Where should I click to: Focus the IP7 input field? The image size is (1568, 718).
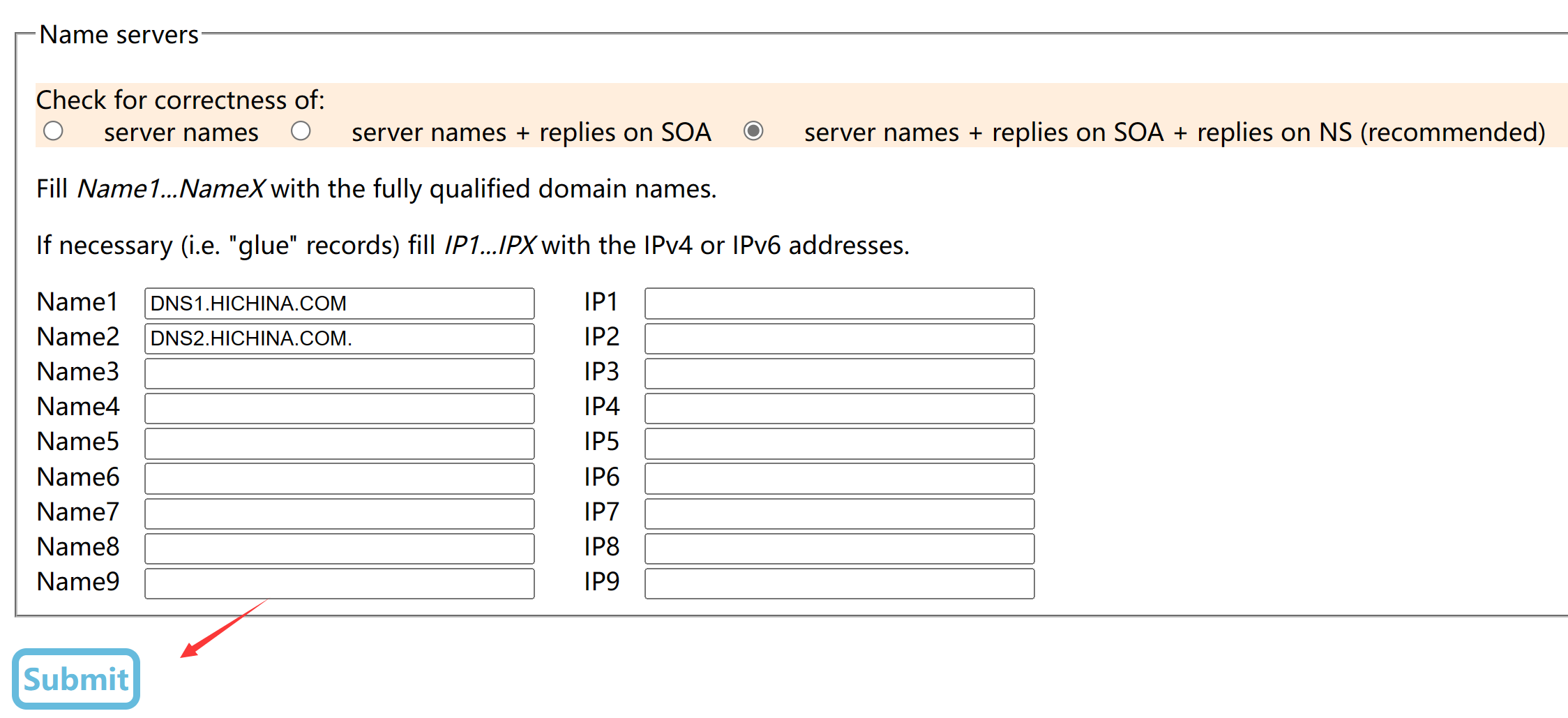tap(839, 514)
